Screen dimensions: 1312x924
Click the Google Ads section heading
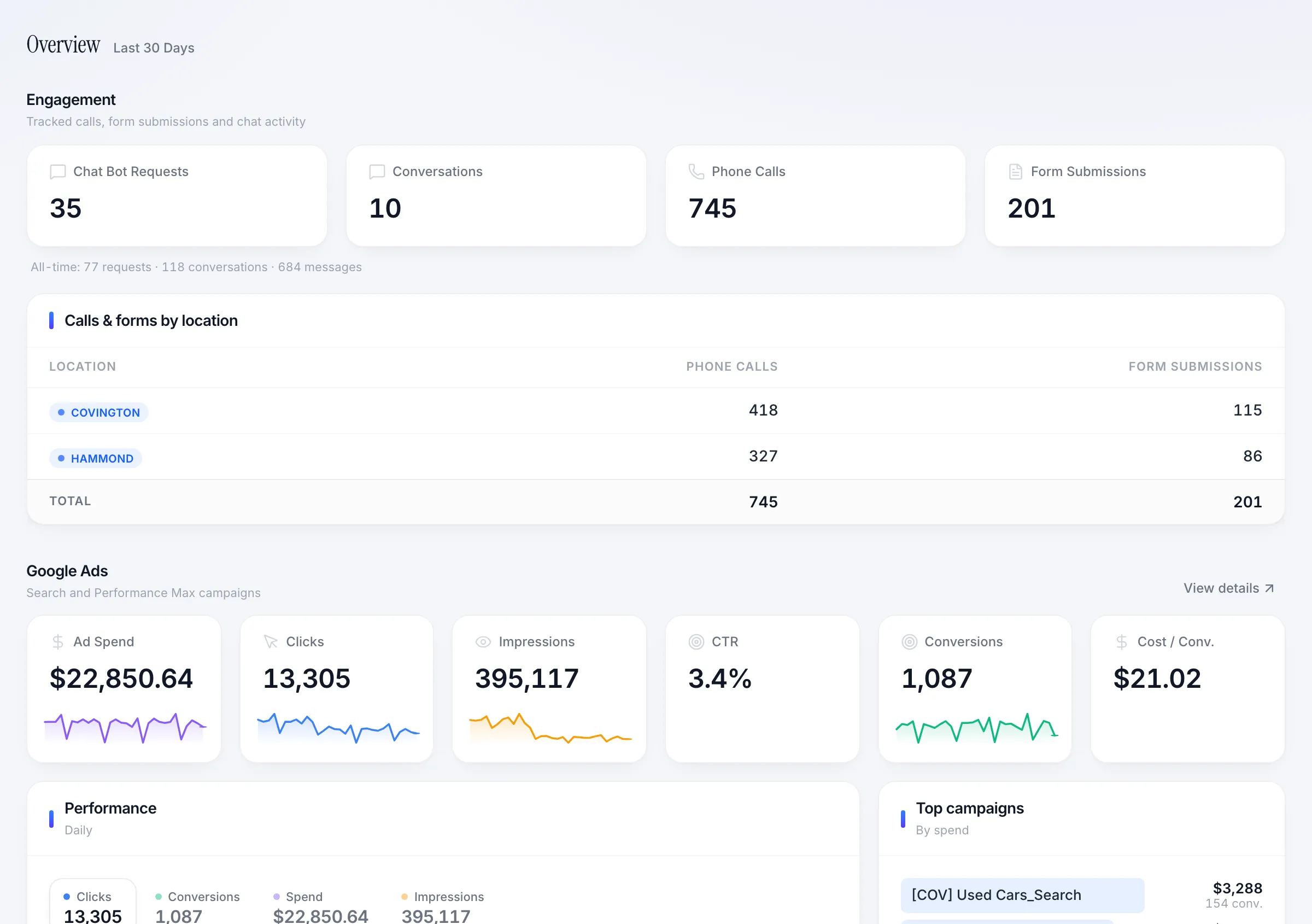coord(67,571)
